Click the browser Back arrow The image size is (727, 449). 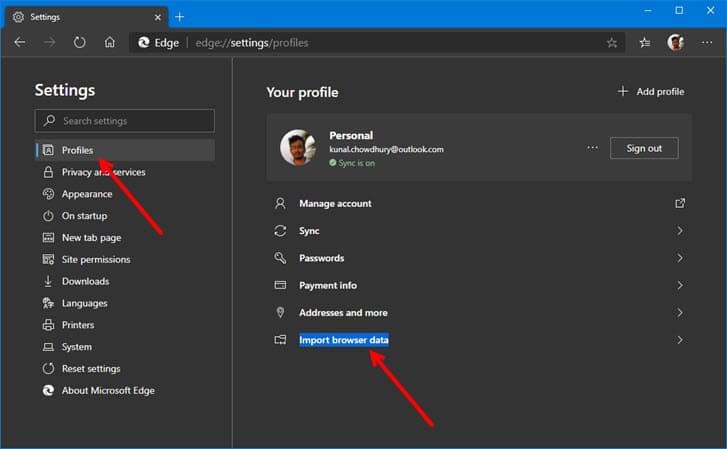click(x=20, y=43)
